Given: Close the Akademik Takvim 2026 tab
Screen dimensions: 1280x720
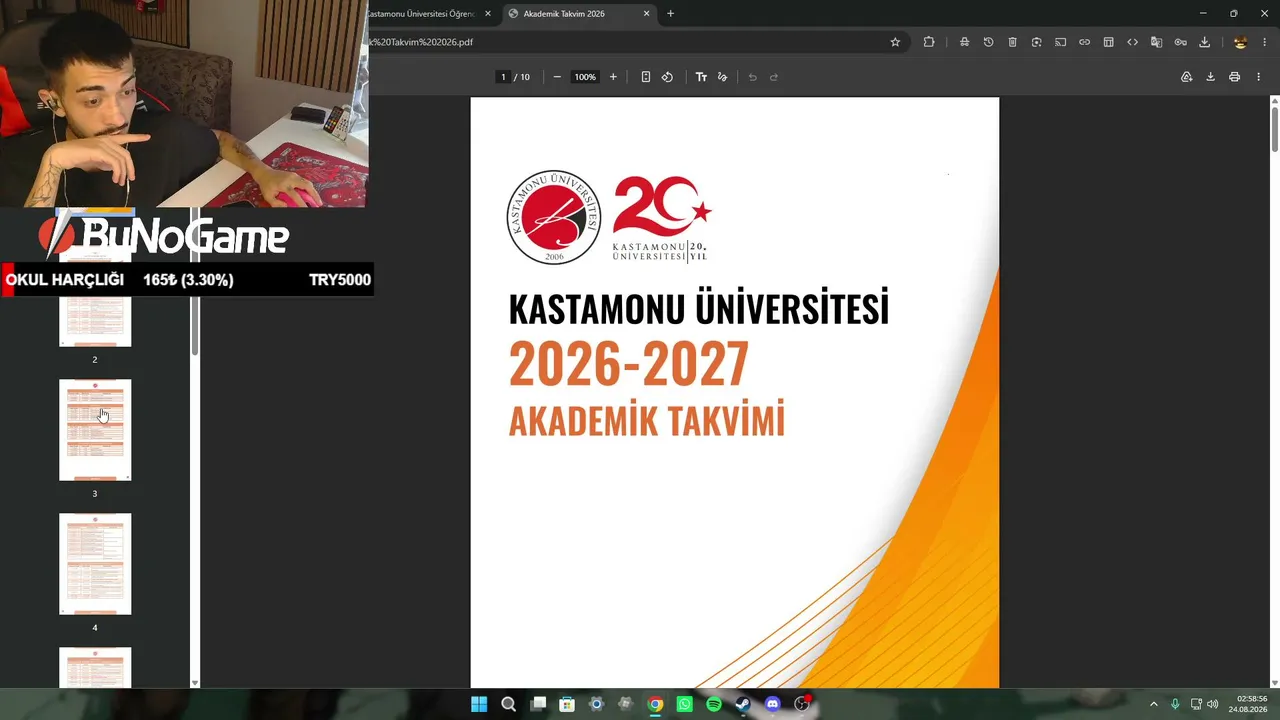Looking at the screenshot, I should [646, 14].
